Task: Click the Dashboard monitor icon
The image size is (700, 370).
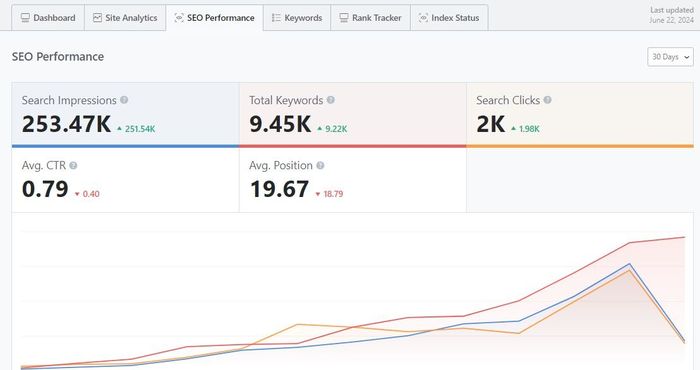Action: pyautogui.click(x=25, y=18)
